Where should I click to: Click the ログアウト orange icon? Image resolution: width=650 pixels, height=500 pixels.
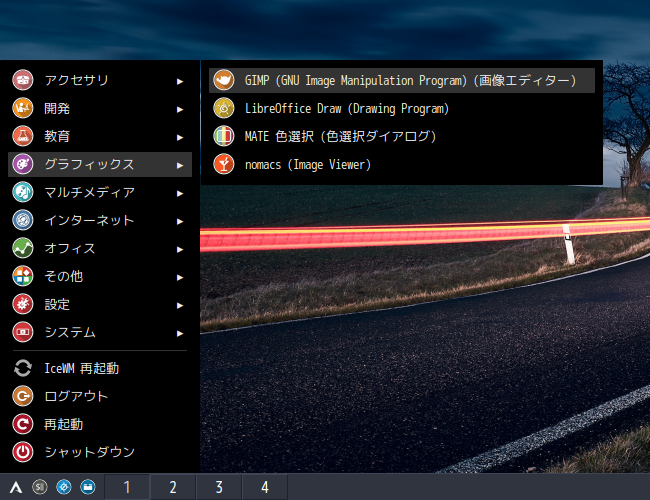click(23, 396)
